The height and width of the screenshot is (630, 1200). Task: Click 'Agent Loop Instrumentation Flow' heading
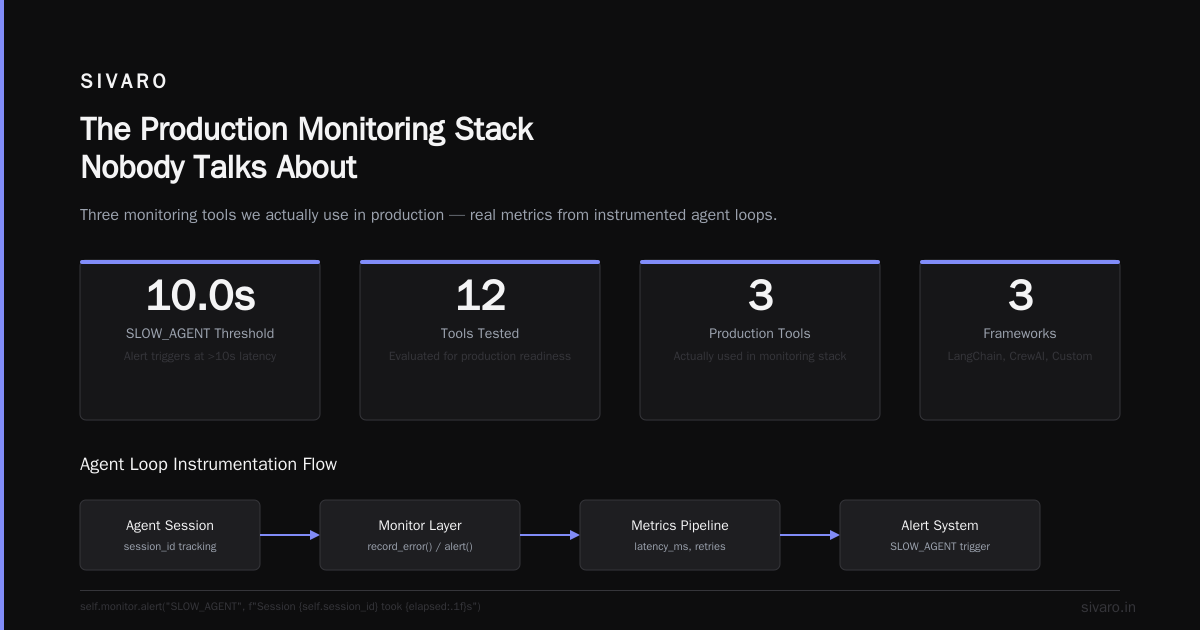tap(208, 464)
